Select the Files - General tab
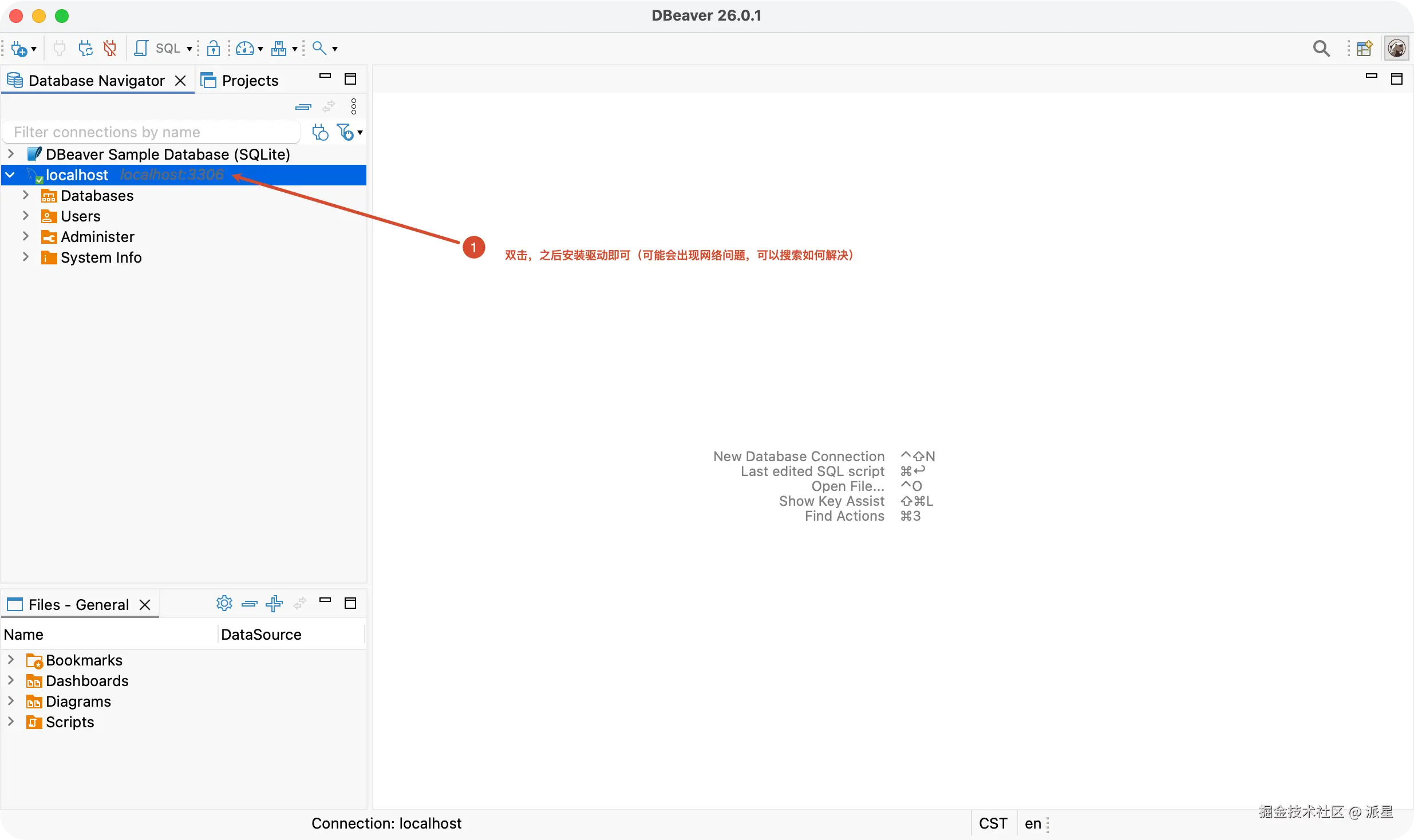The height and width of the screenshot is (840, 1414). point(78,605)
